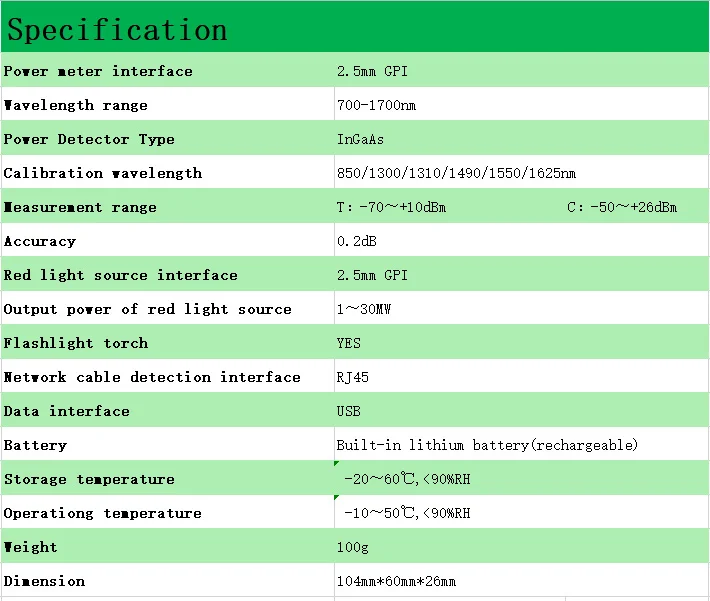The image size is (710, 601).
Task: Click the green marker on Storage temperature cell
Action: point(336,463)
